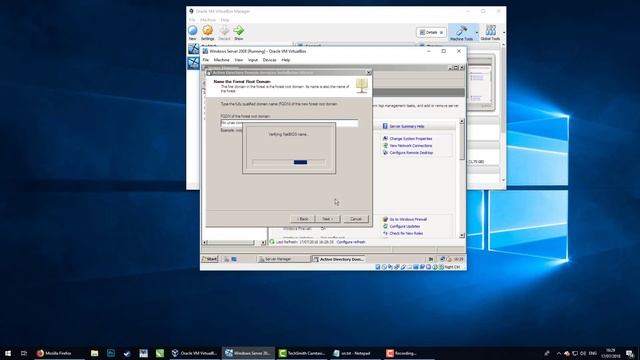The image size is (640, 360).
Task: Click the guest Show Desktop quick-launch icon
Action: coord(234,259)
